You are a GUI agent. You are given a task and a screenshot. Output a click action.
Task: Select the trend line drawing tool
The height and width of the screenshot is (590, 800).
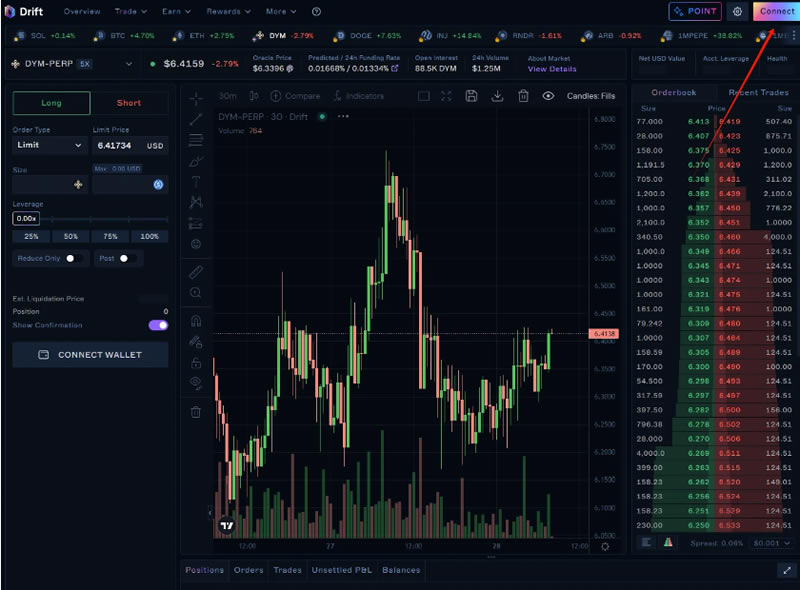tap(196, 119)
